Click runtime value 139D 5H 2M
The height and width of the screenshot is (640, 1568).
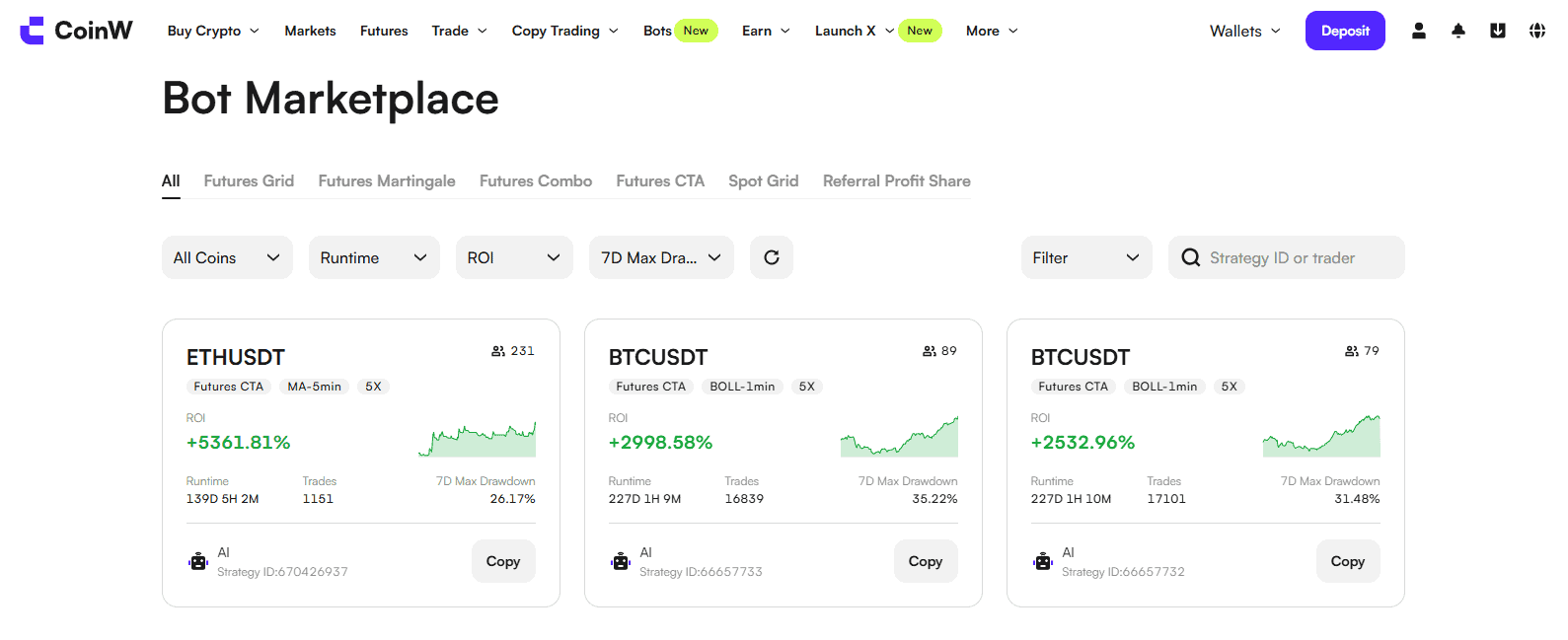pos(223,499)
